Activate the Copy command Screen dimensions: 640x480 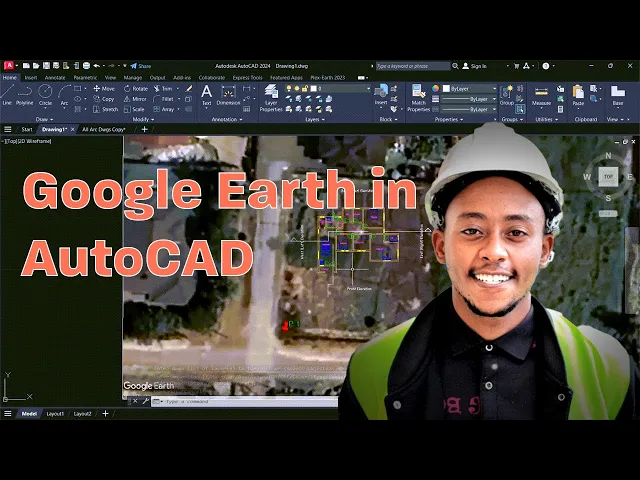pyautogui.click(x=104, y=99)
